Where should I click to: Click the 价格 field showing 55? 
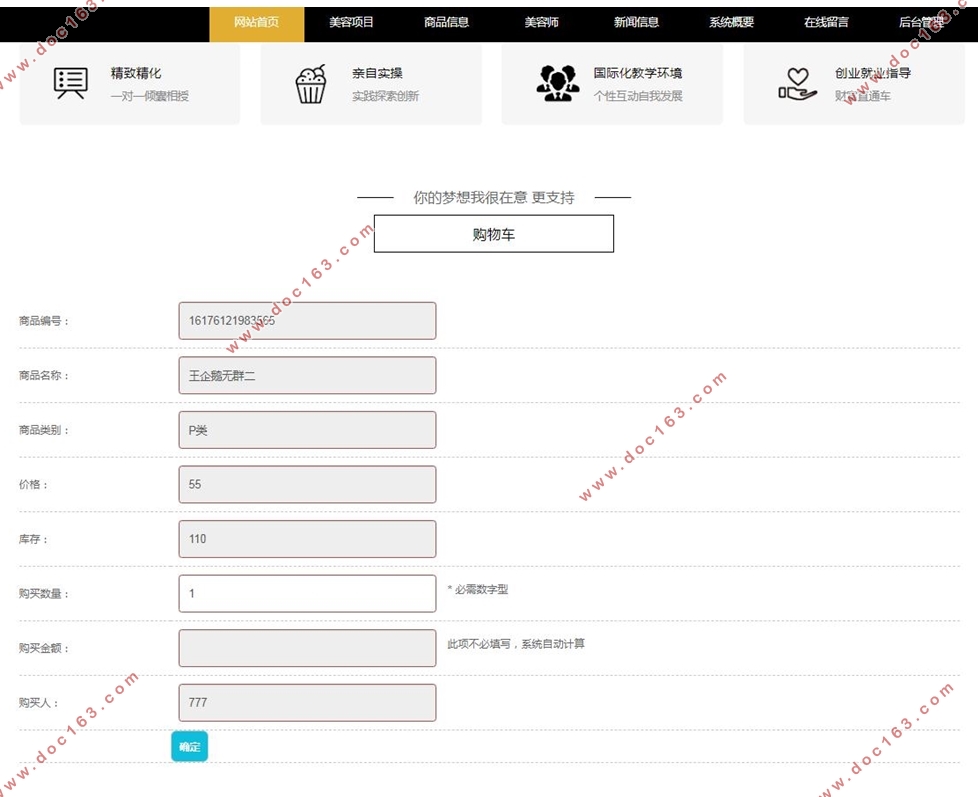307,485
